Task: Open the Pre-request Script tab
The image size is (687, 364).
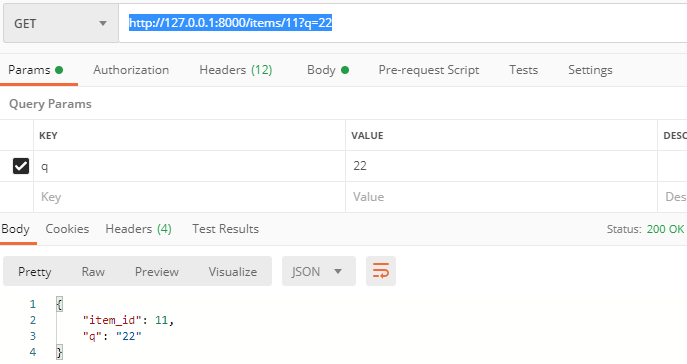Action: [428, 70]
